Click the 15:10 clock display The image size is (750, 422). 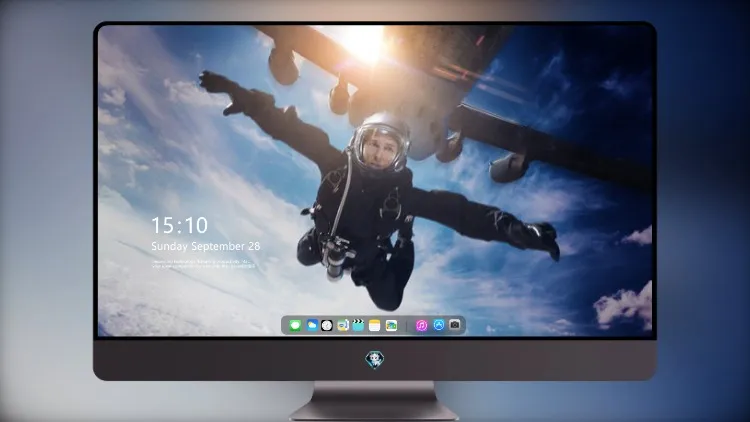pyautogui.click(x=179, y=225)
